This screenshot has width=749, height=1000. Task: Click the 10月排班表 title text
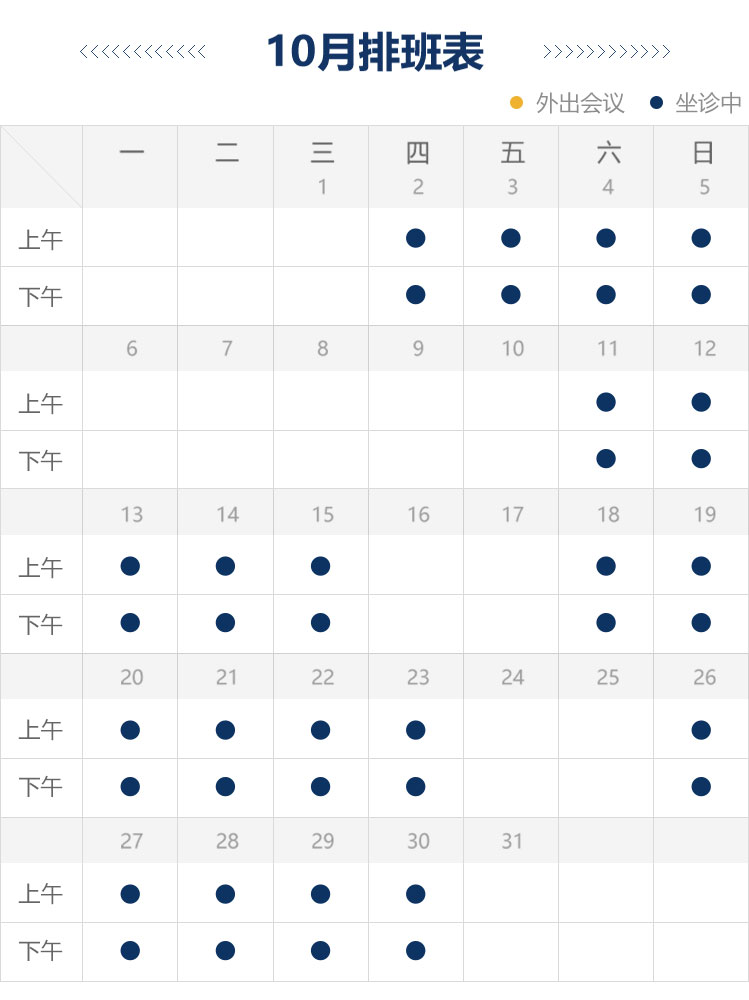(x=375, y=52)
